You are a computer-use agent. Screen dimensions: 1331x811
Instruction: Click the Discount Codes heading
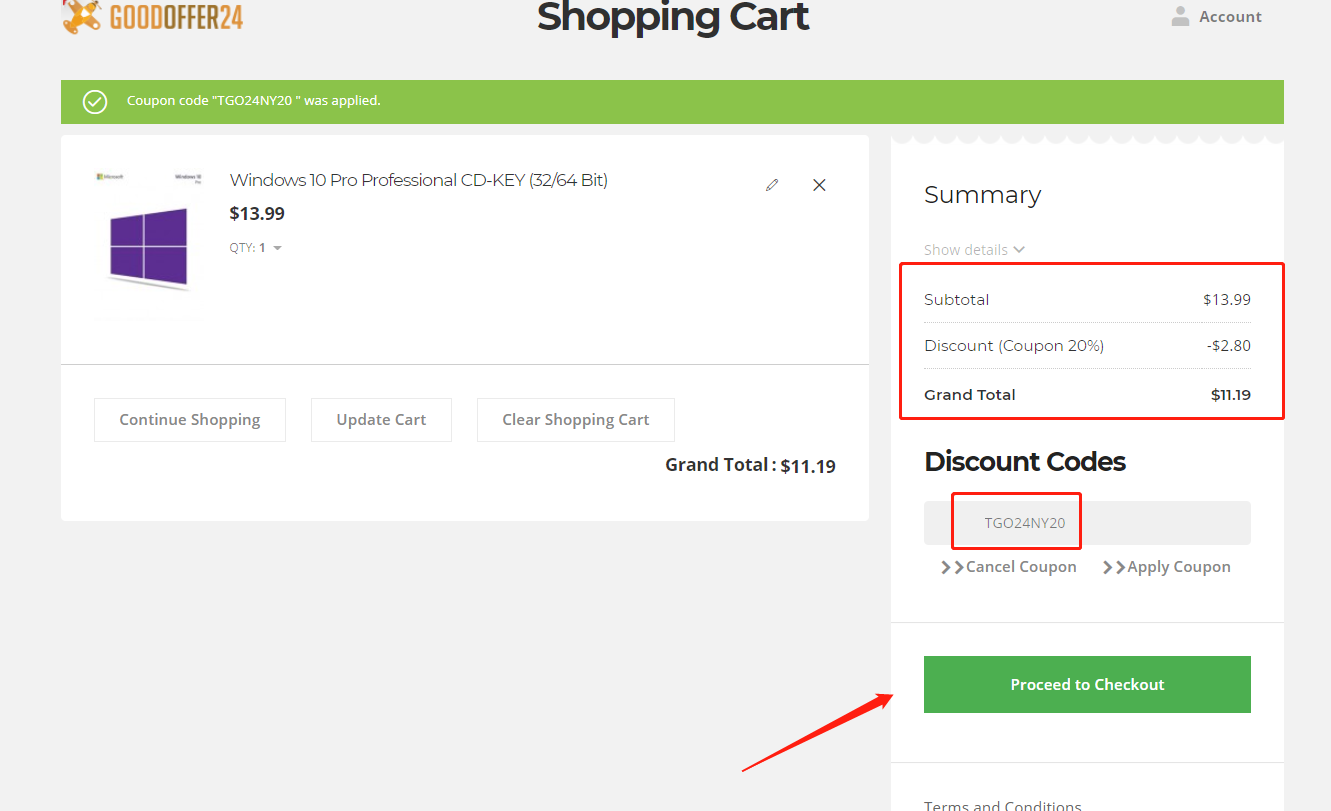tap(1025, 461)
